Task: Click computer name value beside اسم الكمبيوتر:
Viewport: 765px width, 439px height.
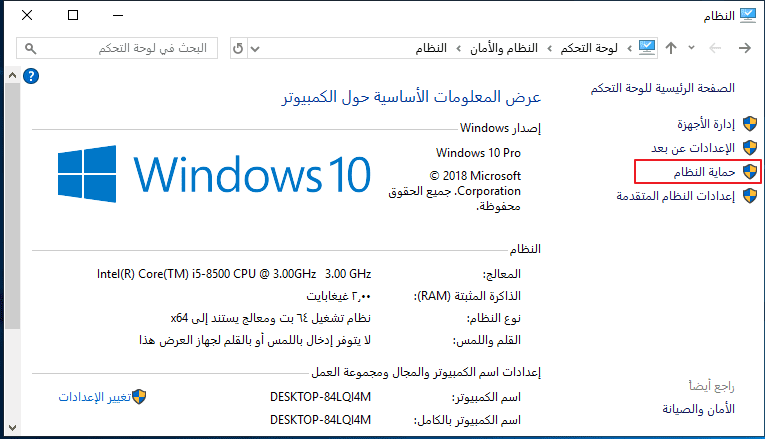Action: click(321, 397)
